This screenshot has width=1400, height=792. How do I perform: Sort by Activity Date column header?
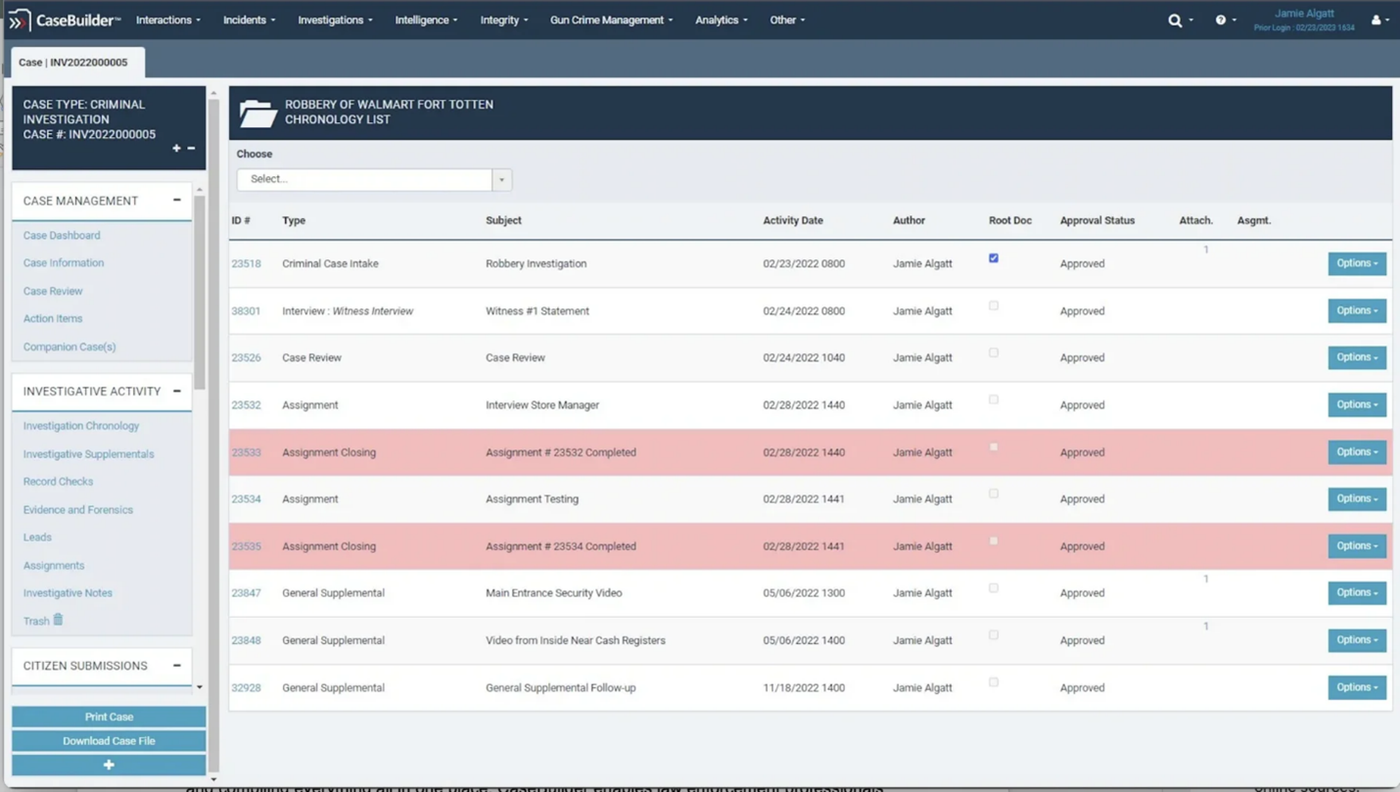[793, 220]
